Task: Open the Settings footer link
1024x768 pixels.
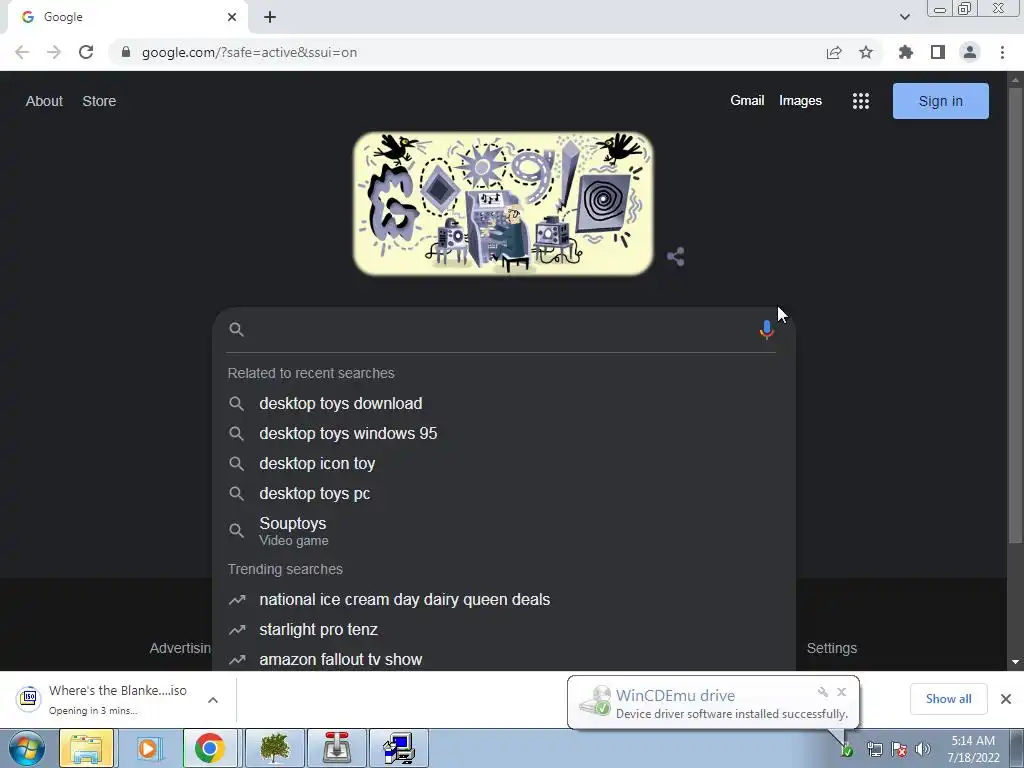Action: pos(831,648)
